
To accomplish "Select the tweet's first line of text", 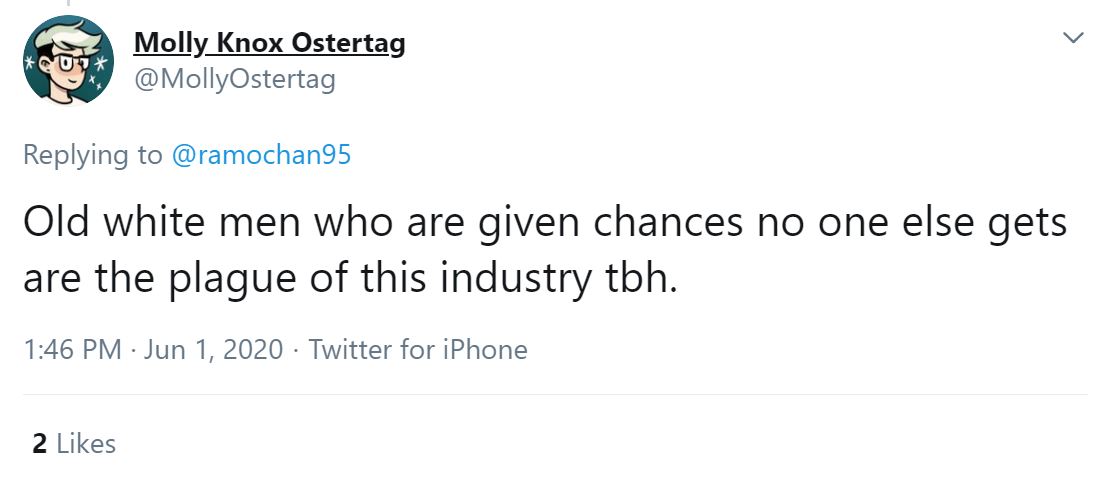I will tap(544, 222).
